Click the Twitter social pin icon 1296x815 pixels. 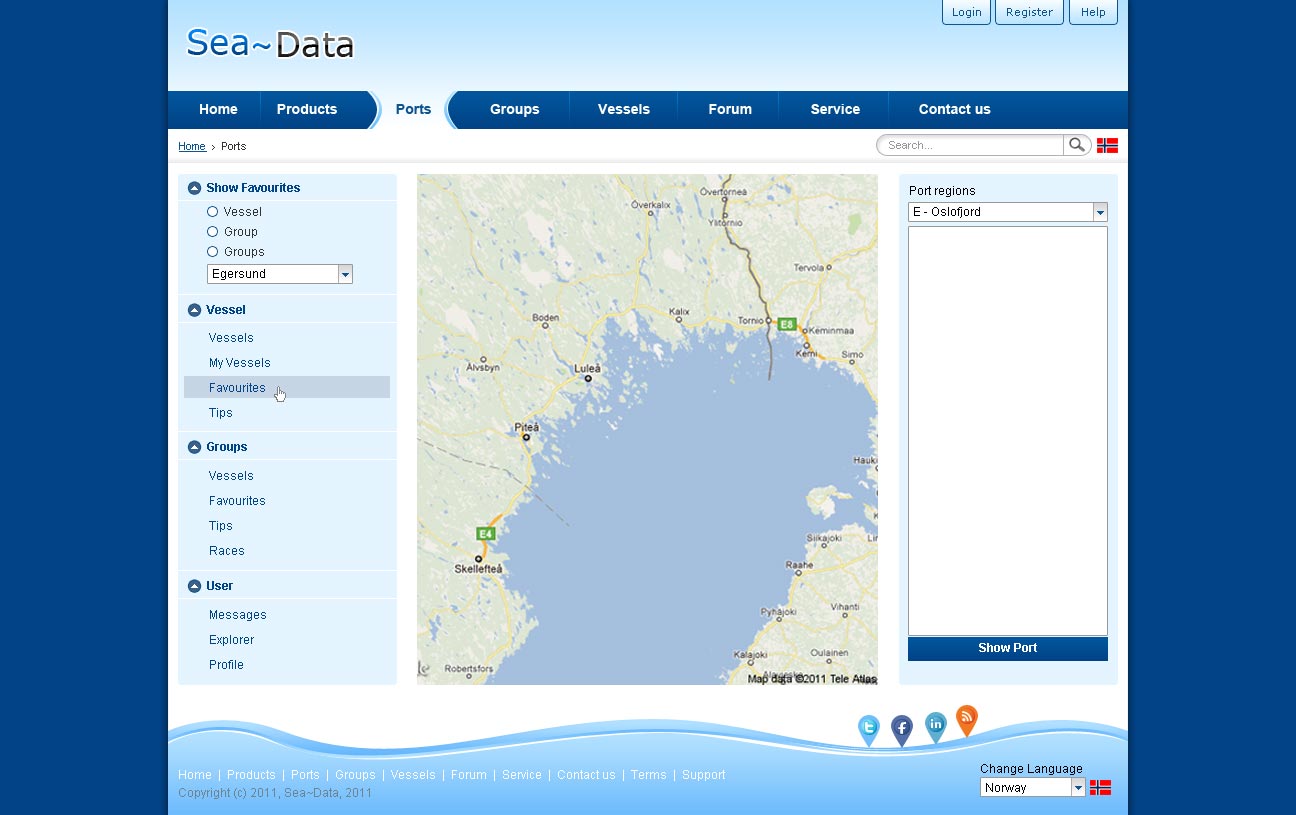pyautogui.click(x=869, y=728)
